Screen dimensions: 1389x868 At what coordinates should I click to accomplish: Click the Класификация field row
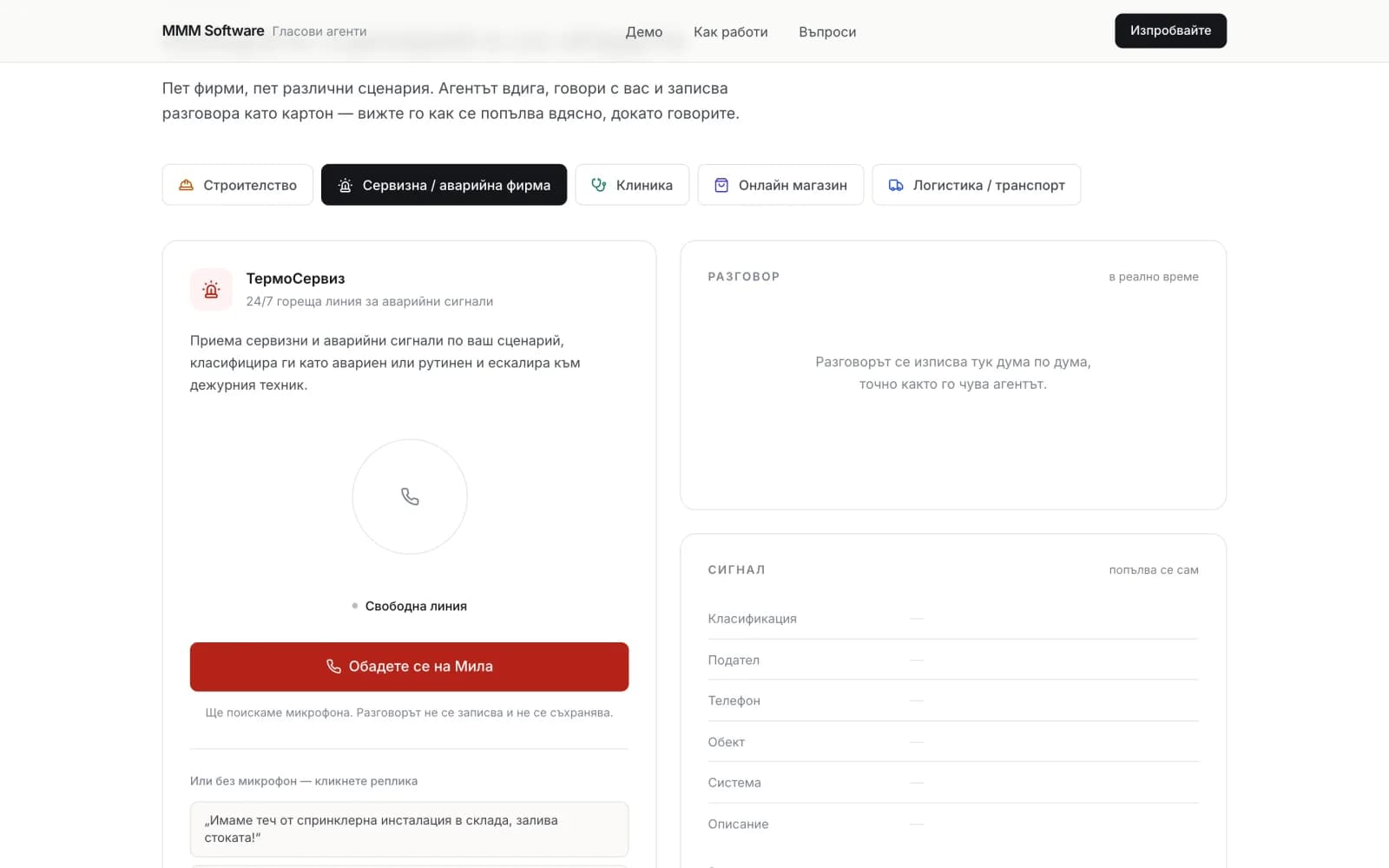pos(953,618)
